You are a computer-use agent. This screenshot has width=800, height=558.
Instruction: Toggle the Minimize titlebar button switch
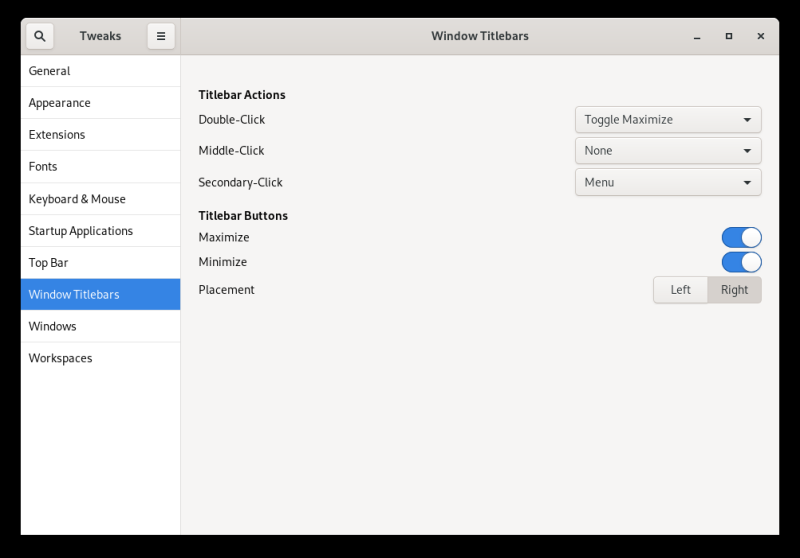pos(741,262)
